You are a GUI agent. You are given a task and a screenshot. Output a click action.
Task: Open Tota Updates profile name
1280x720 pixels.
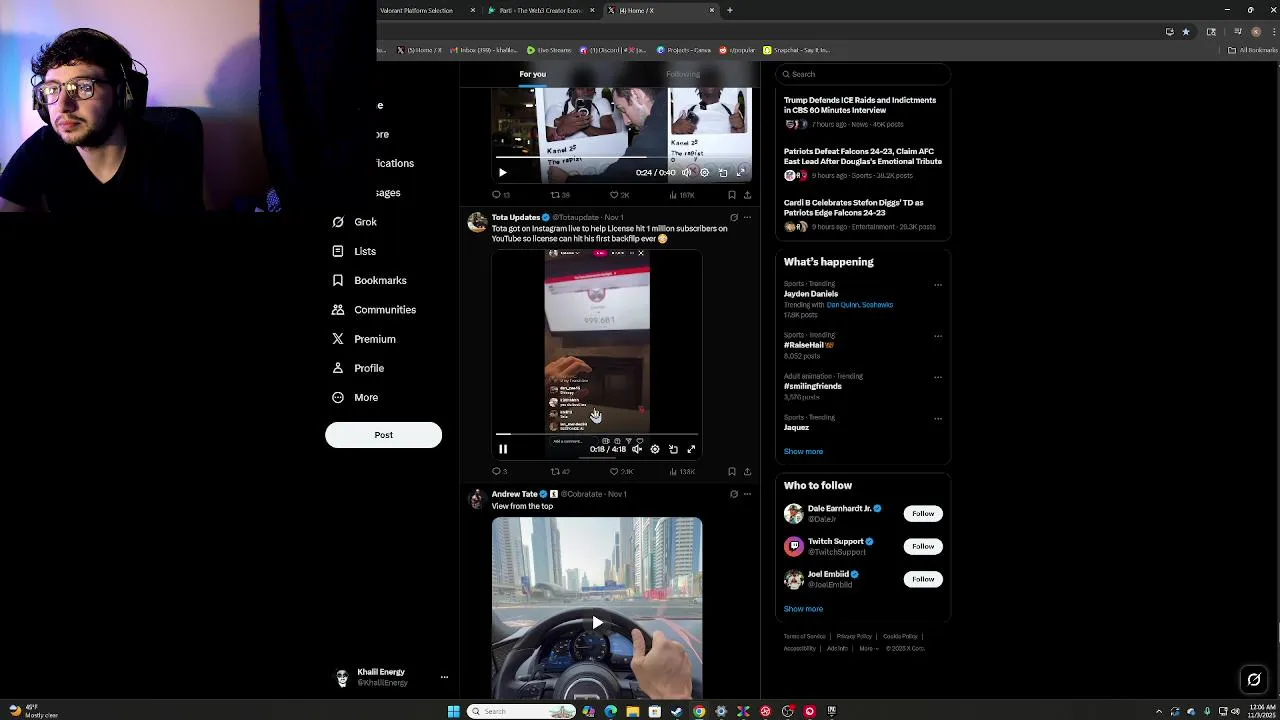pyautogui.click(x=515, y=217)
